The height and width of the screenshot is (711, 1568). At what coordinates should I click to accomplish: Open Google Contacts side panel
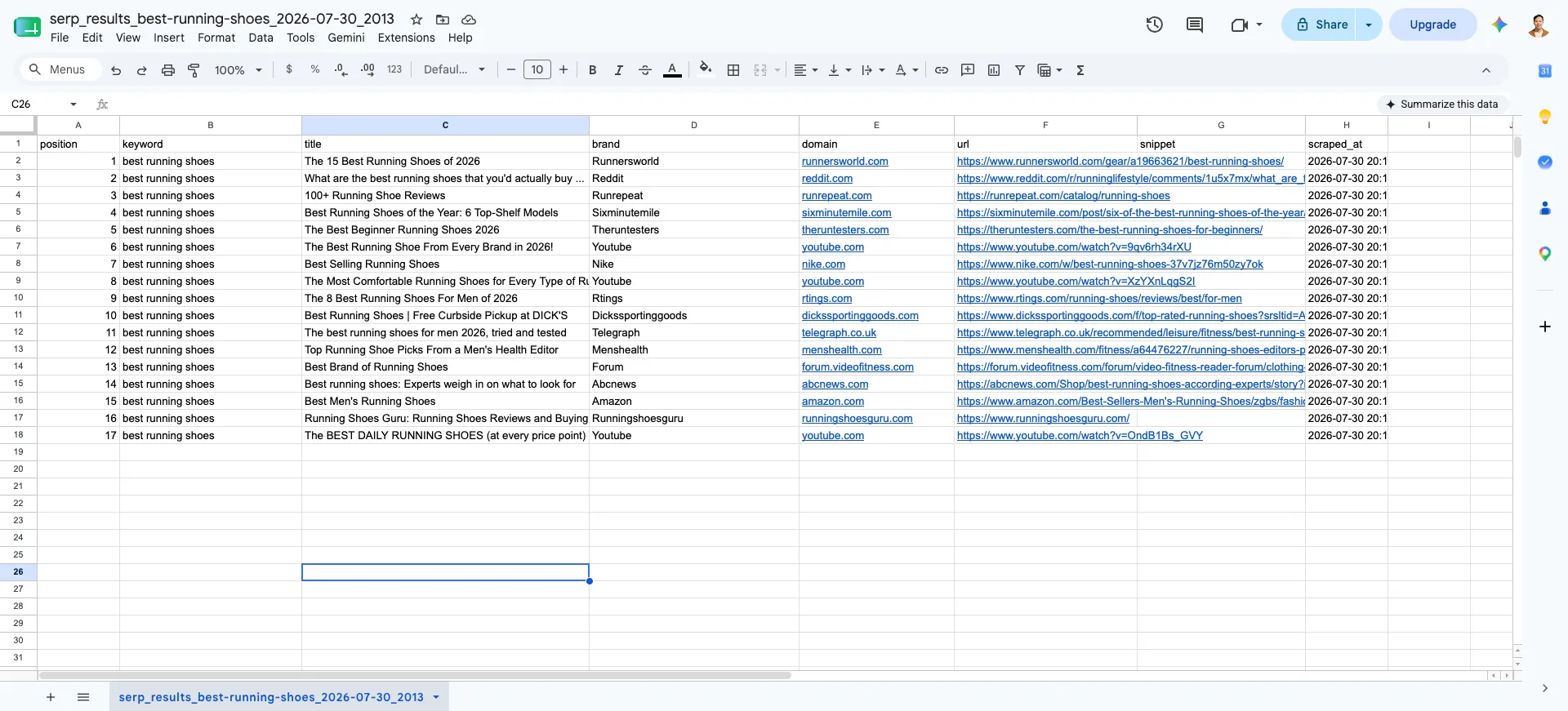[1545, 208]
